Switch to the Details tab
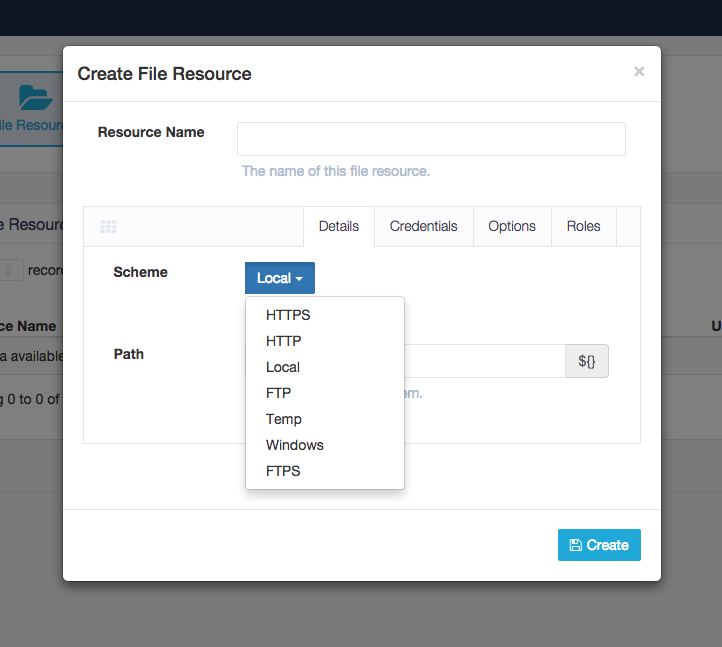 click(339, 226)
